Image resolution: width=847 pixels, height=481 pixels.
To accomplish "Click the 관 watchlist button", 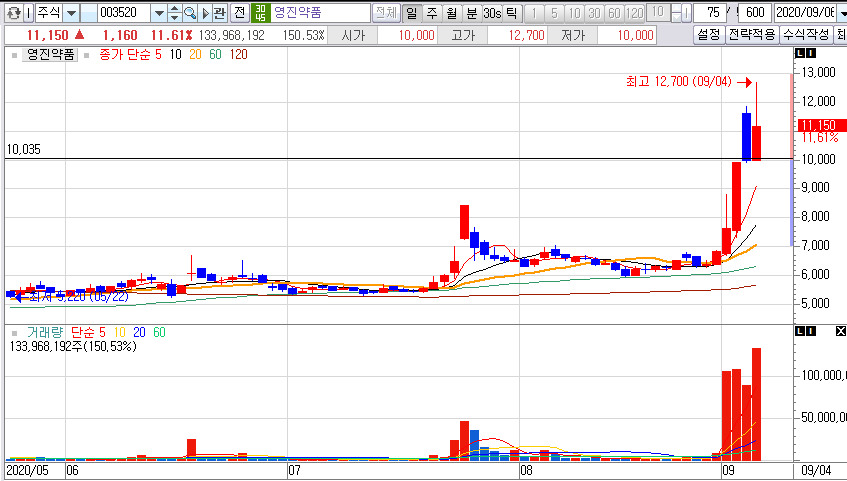I will [219, 13].
